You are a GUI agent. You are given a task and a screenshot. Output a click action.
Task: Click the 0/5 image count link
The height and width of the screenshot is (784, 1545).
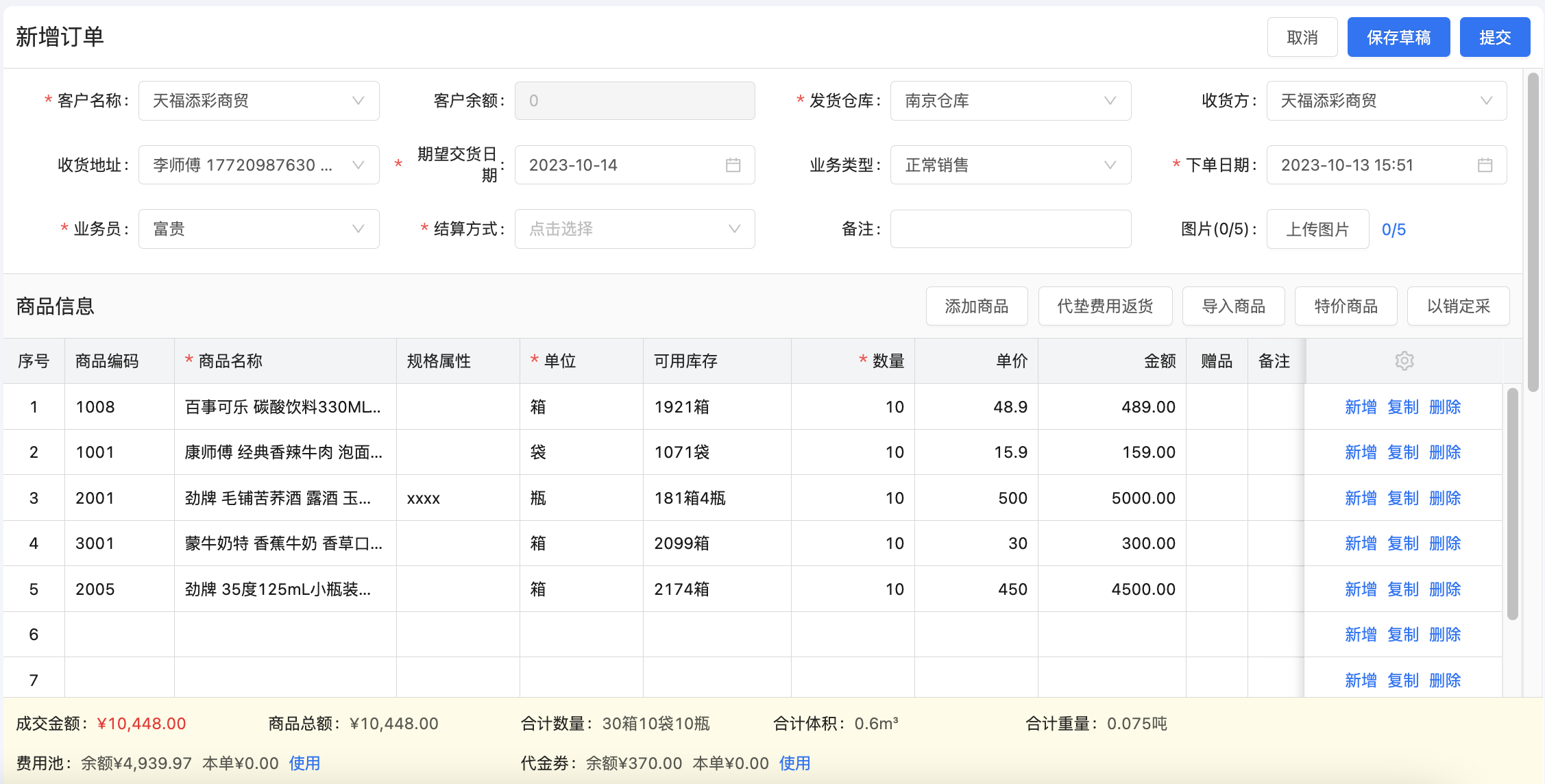(1394, 230)
